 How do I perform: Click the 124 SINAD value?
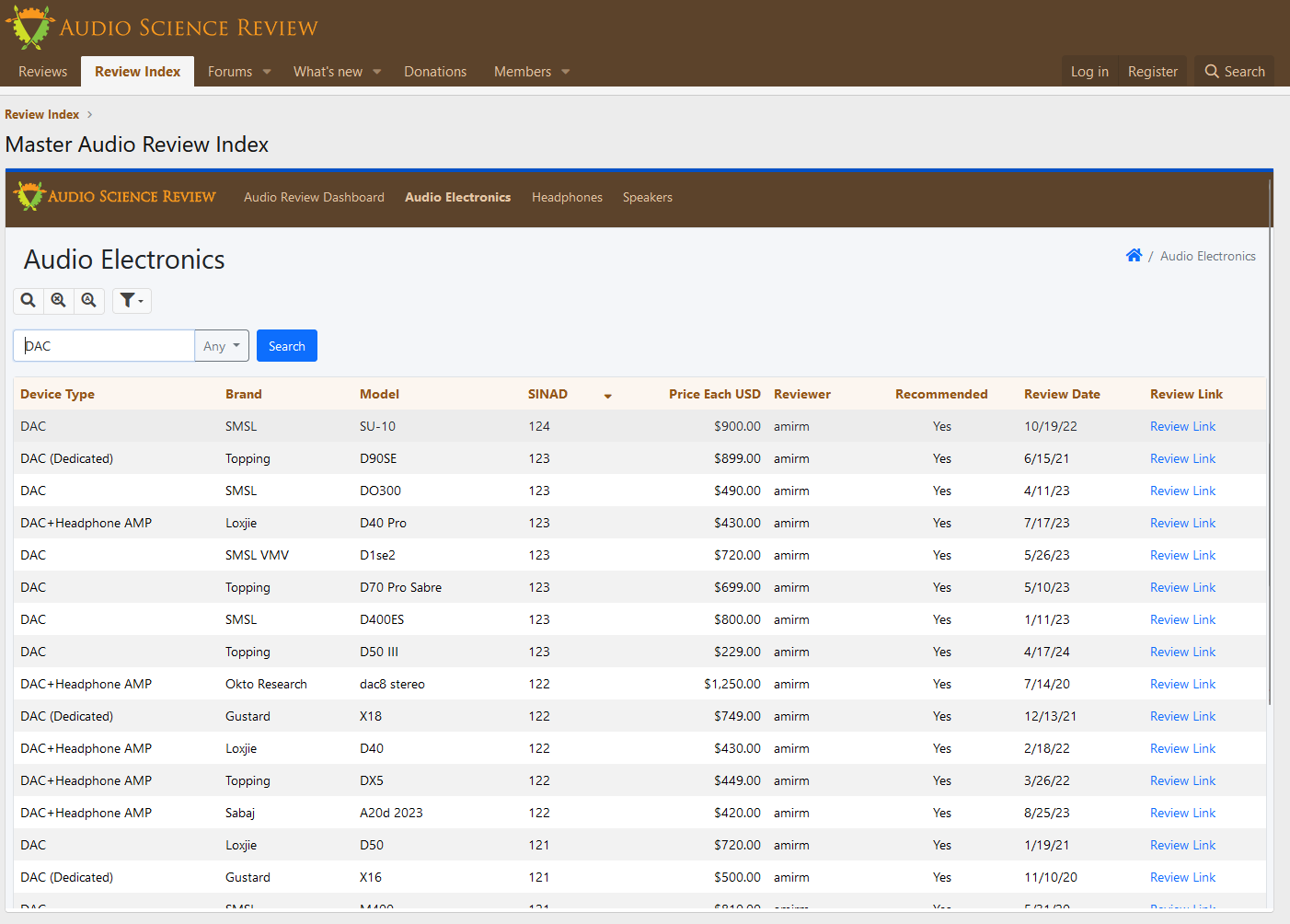point(539,426)
